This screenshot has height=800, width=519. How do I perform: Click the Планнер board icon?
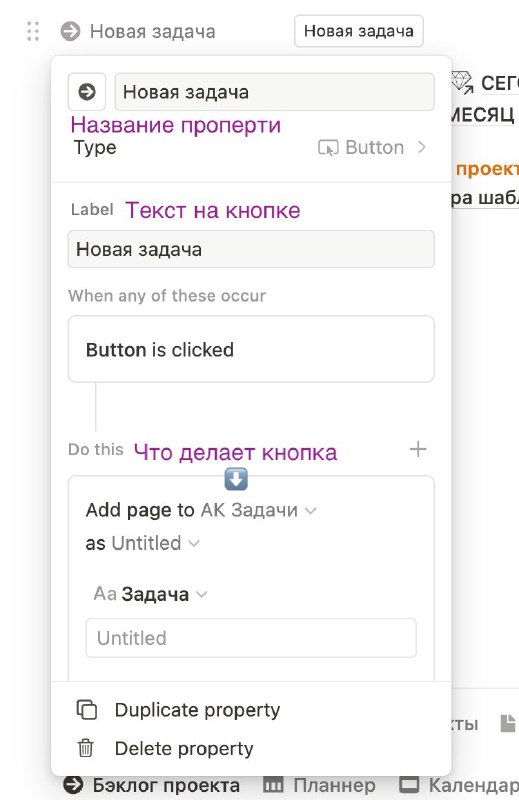point(273,785)
